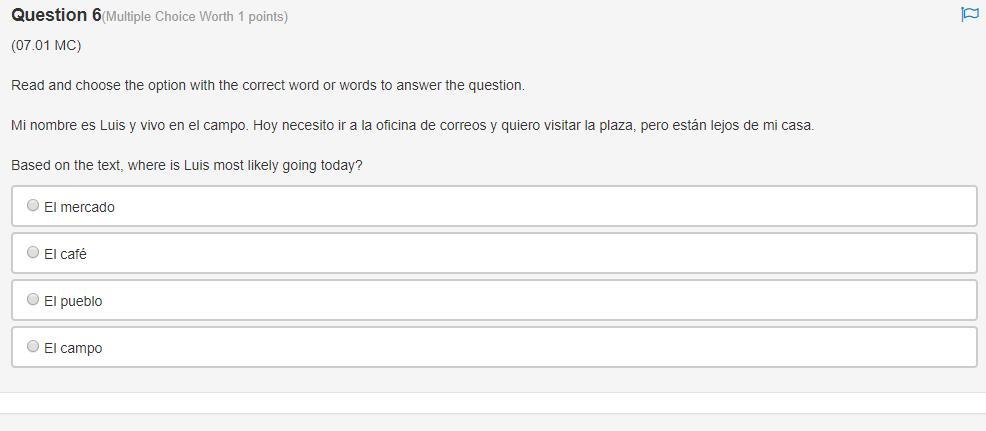The image size is (986, 431).
Task: Click the (07.01 MC) code label
Action: (46, 46)
